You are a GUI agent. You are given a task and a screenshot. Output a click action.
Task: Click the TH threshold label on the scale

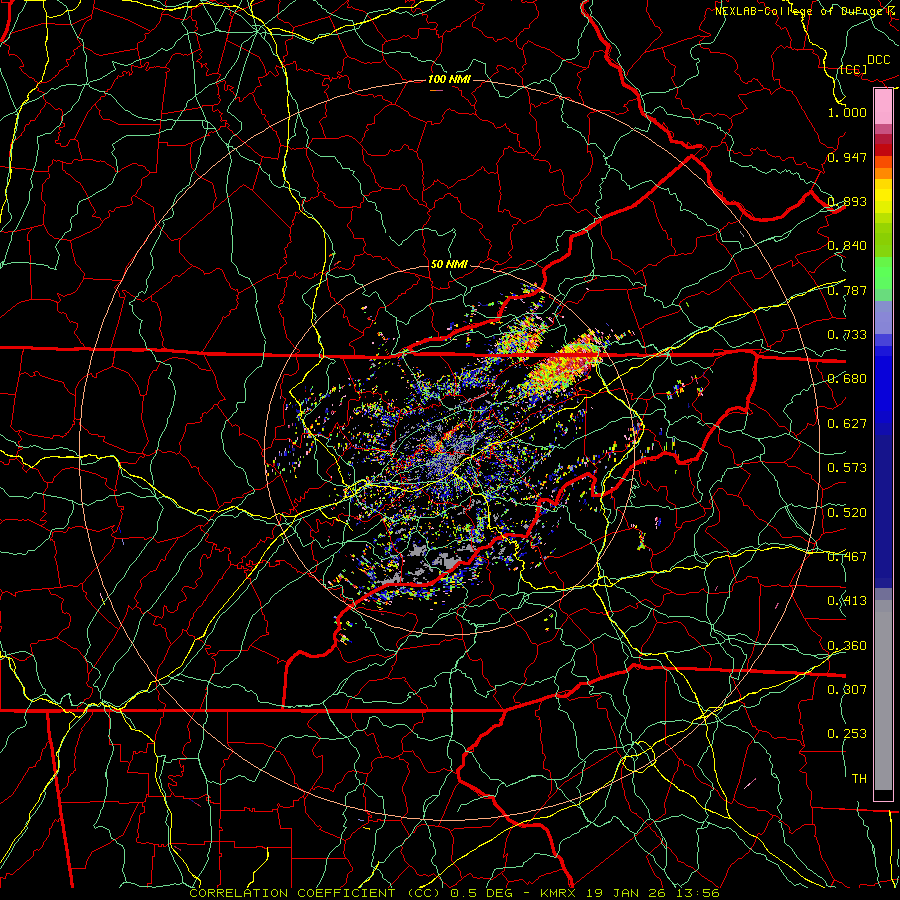[859, 779]
